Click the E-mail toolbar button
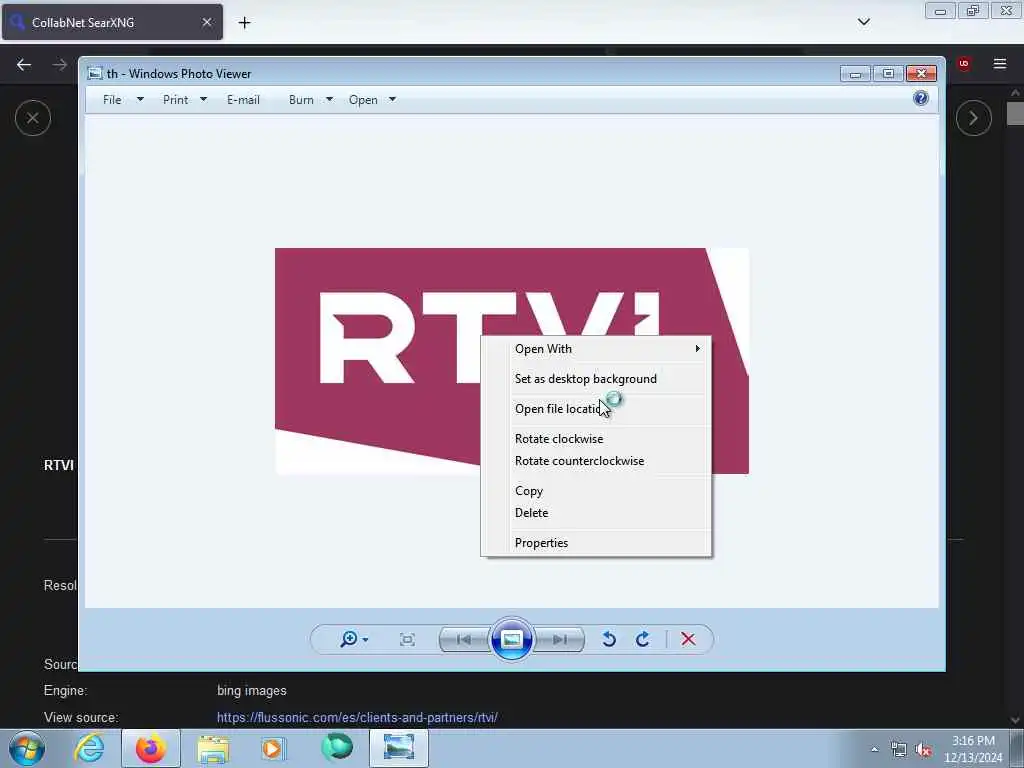 [x=243, y=100]
